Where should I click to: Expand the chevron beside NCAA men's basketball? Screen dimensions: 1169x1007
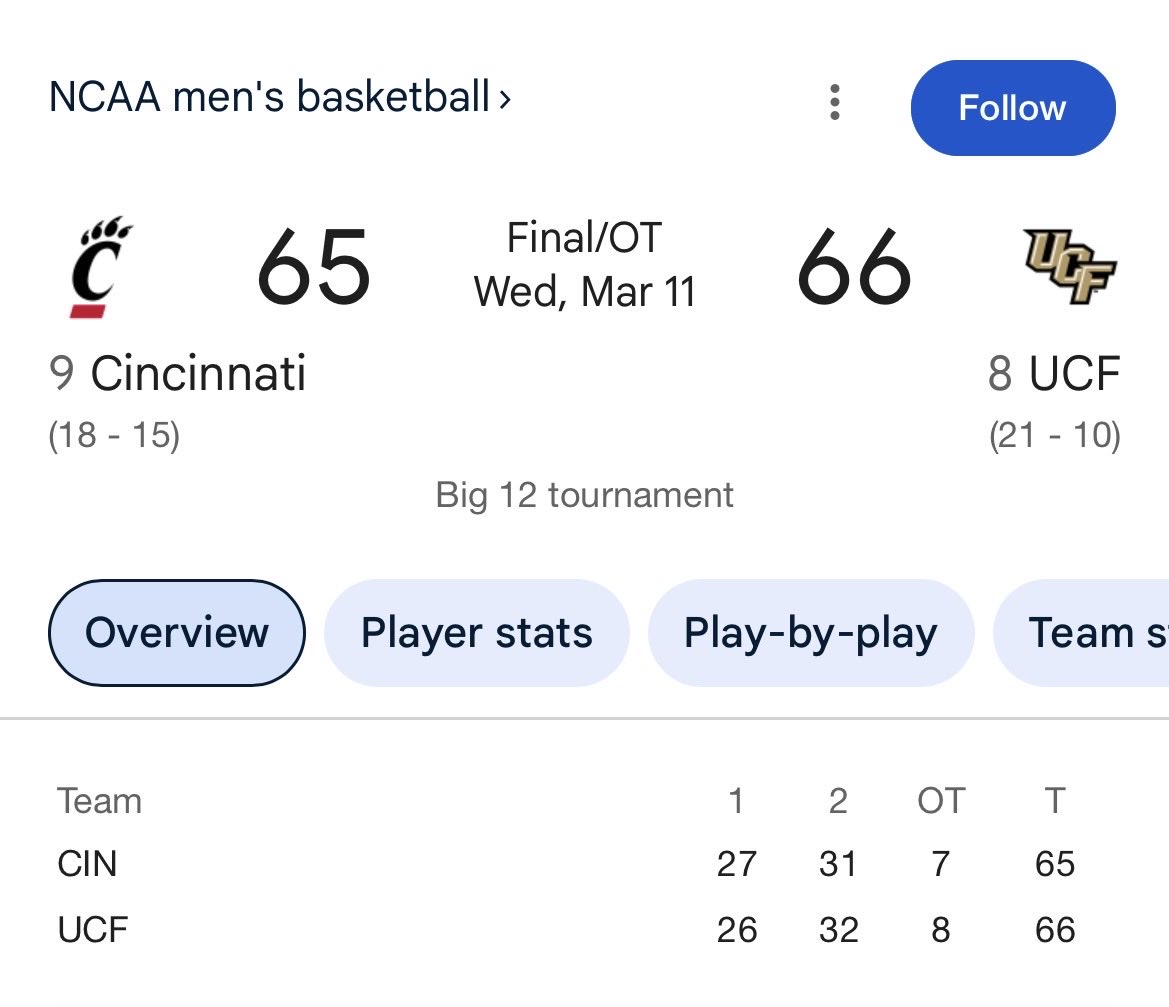[x=505, y=99]
